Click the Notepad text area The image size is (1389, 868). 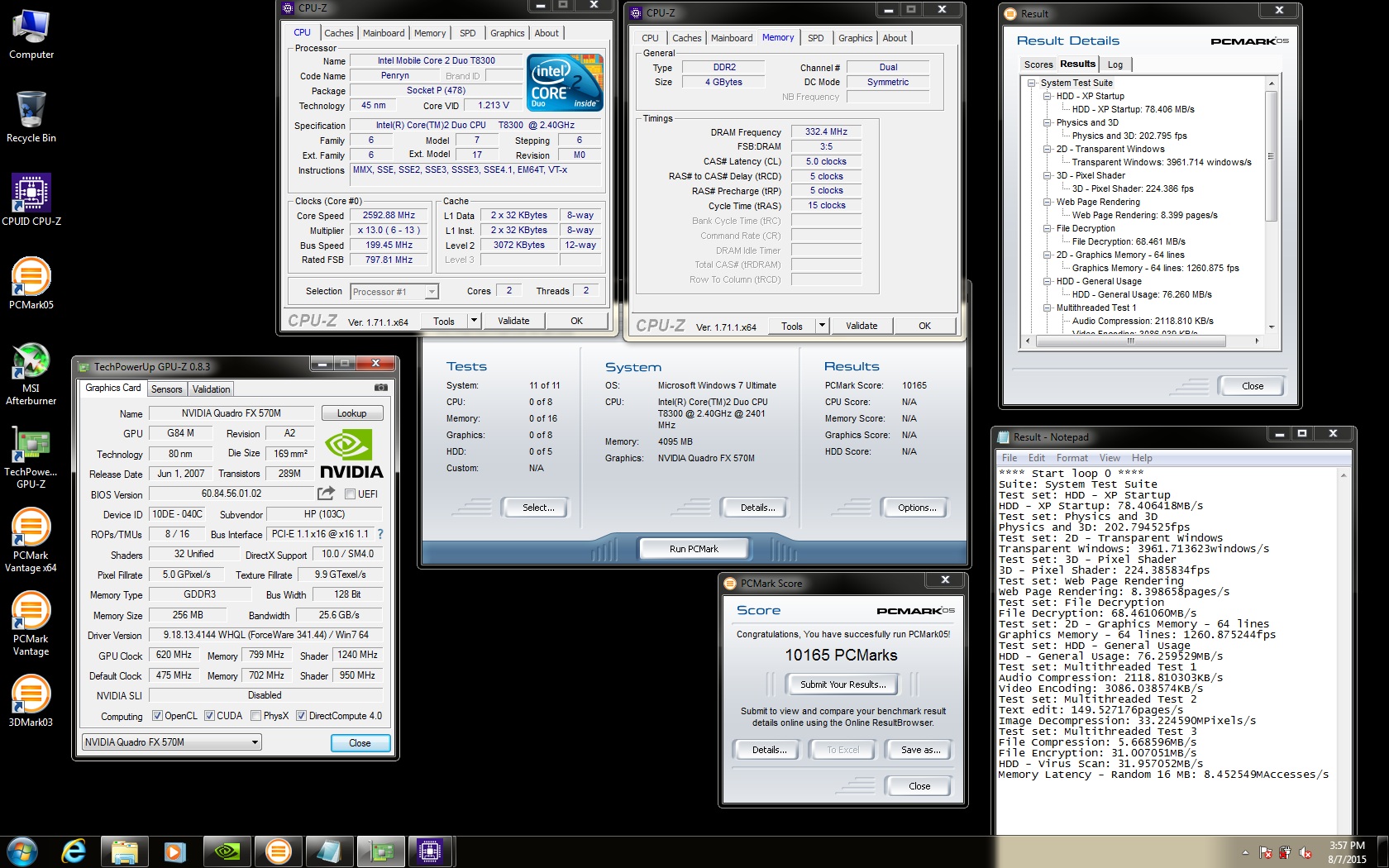[1167, 653]
